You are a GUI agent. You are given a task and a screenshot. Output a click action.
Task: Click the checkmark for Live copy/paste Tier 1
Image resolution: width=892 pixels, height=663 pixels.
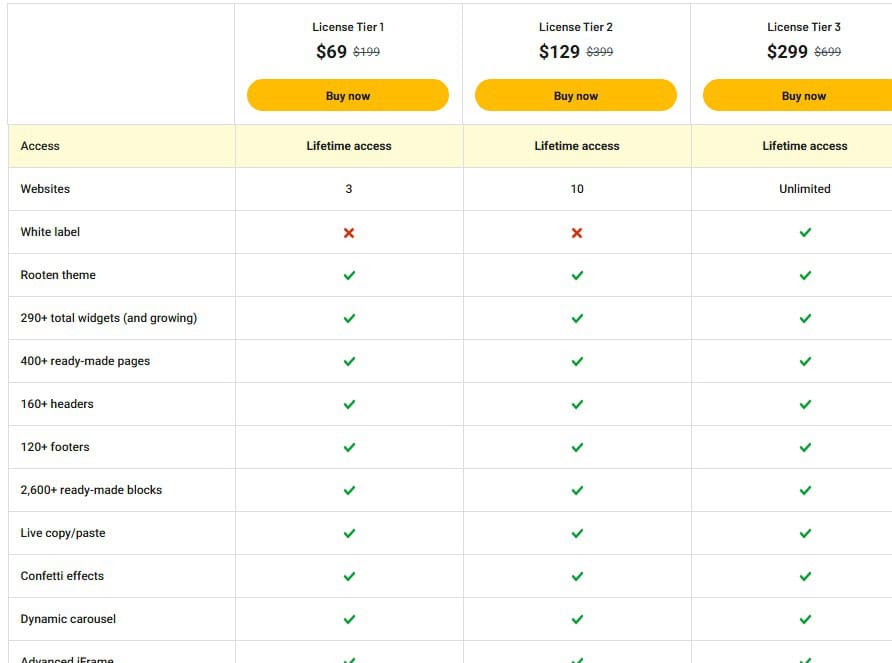(348, 533)
